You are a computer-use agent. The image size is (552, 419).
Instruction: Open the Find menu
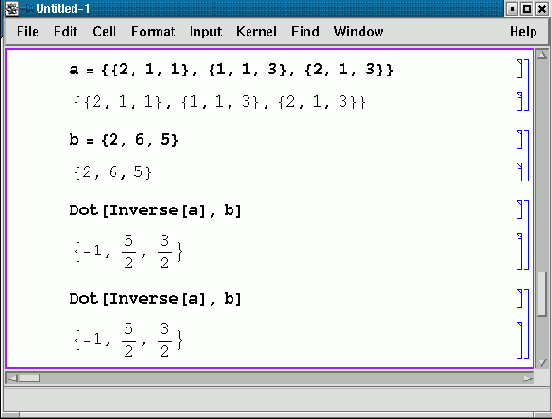[x=305, y=32]
